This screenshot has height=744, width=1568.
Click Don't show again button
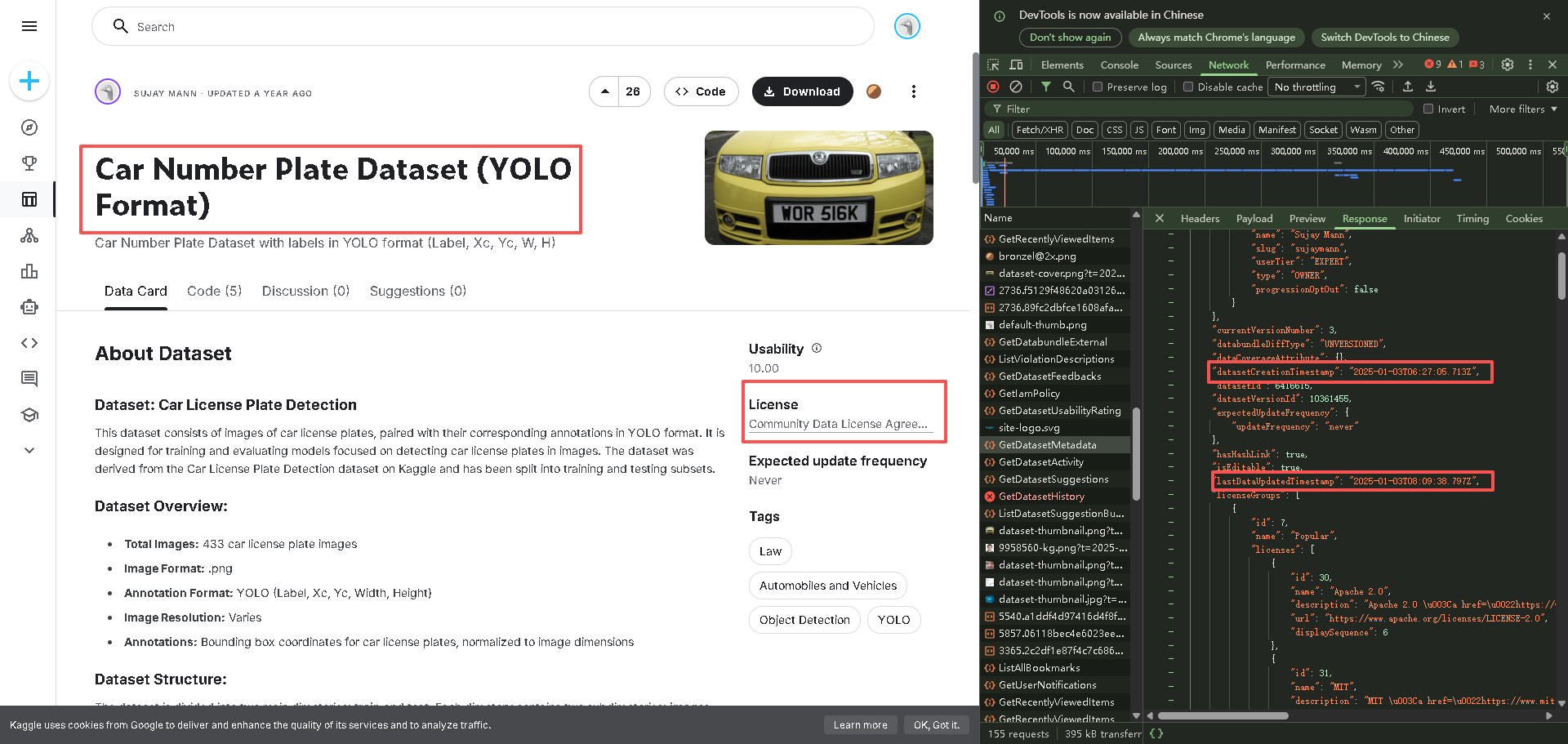click(1070, 37)
